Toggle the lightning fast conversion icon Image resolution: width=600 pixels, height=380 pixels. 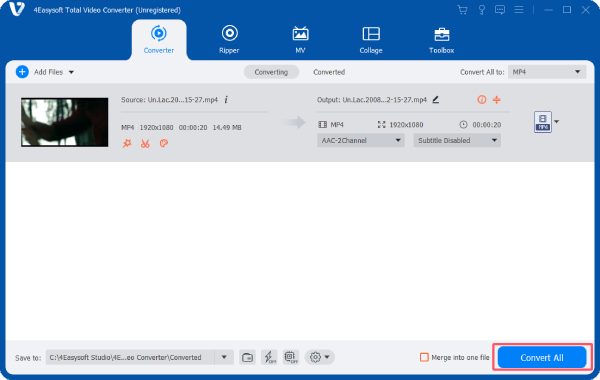tap(269, 357)
